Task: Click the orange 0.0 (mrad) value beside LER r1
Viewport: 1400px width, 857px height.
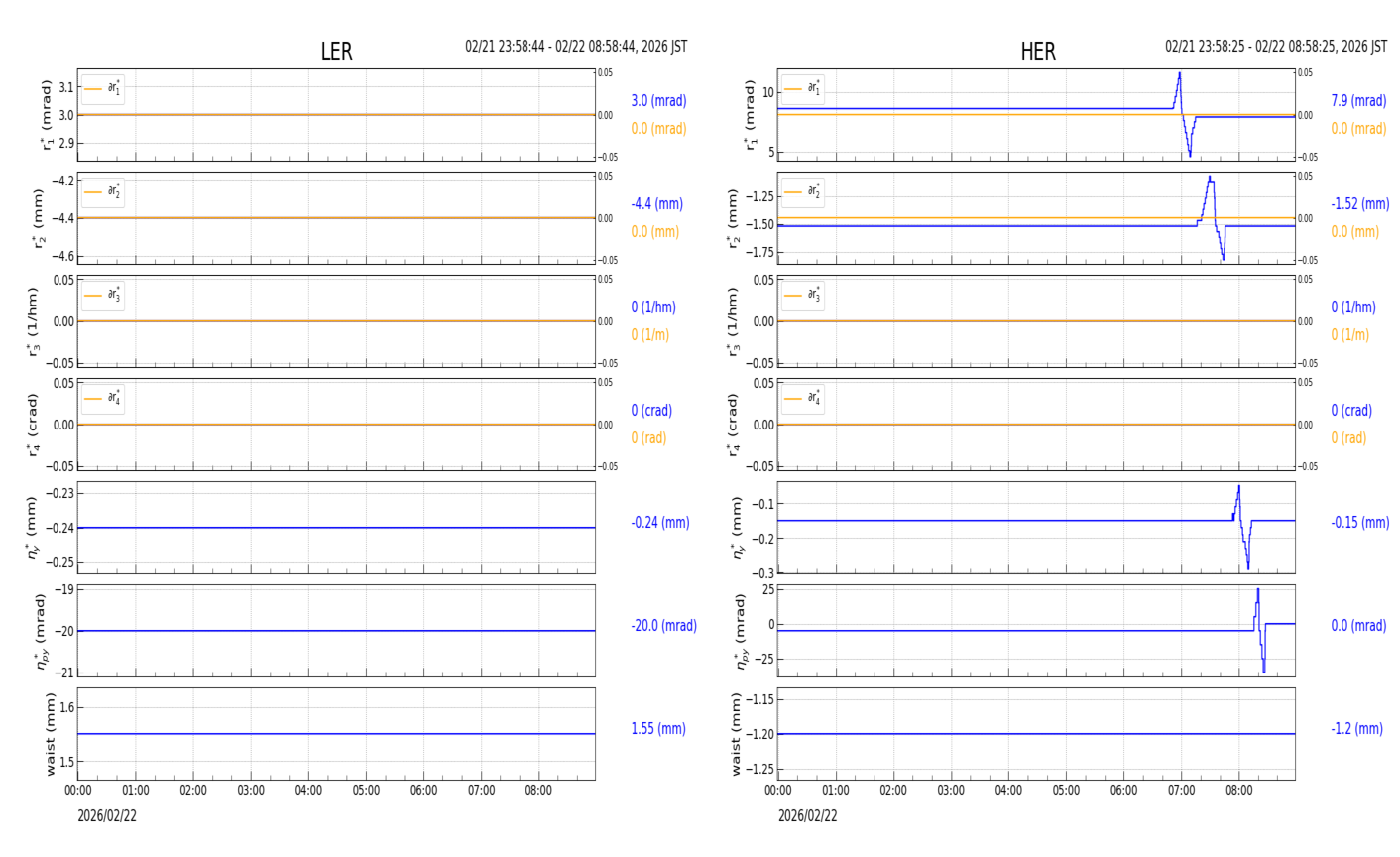Action: pos(658,129)
